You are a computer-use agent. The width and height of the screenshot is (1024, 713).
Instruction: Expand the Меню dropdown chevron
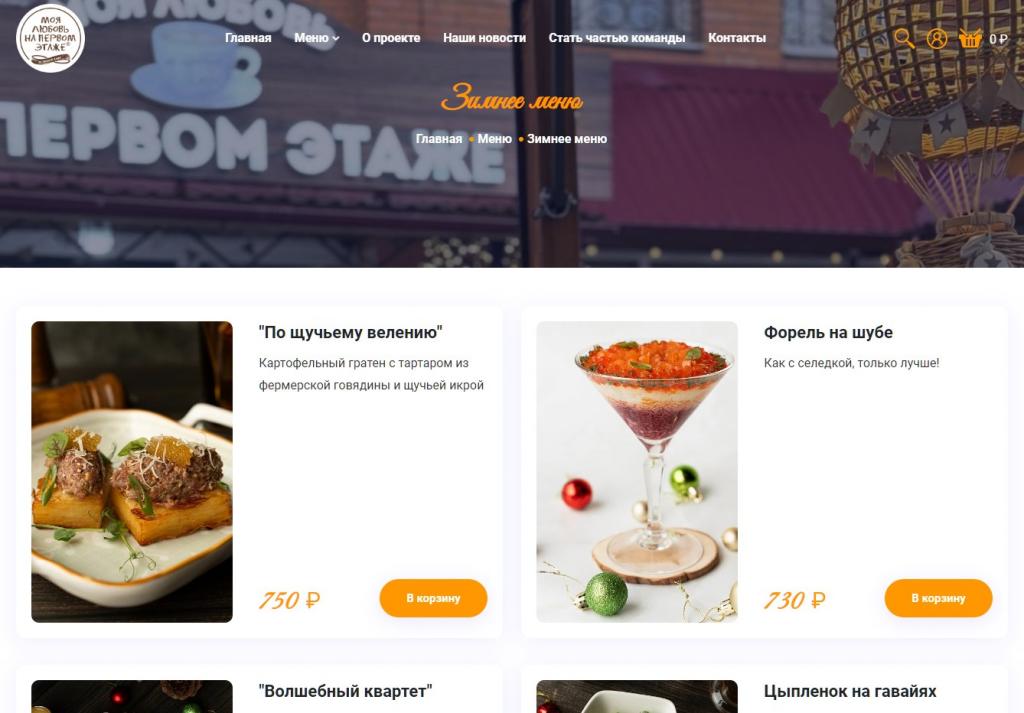[x=336, y=39]
